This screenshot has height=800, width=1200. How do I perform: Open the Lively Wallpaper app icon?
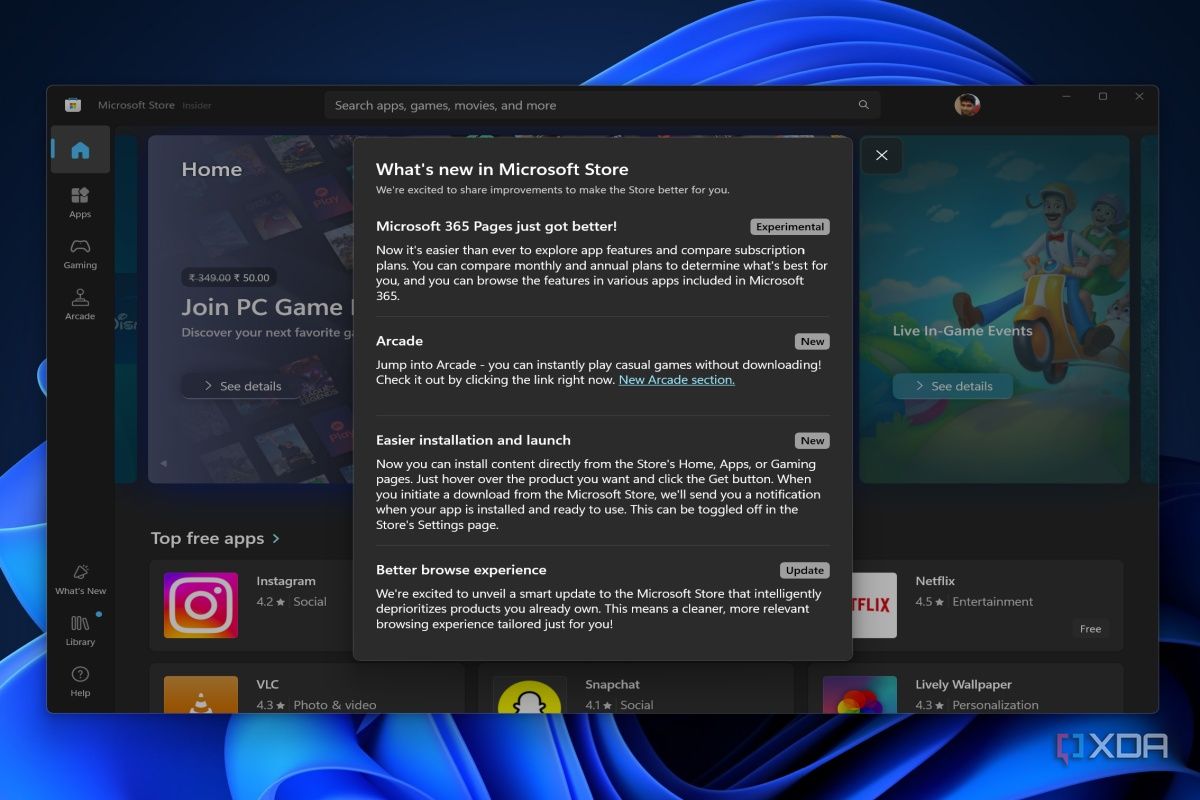pos(859,694)
